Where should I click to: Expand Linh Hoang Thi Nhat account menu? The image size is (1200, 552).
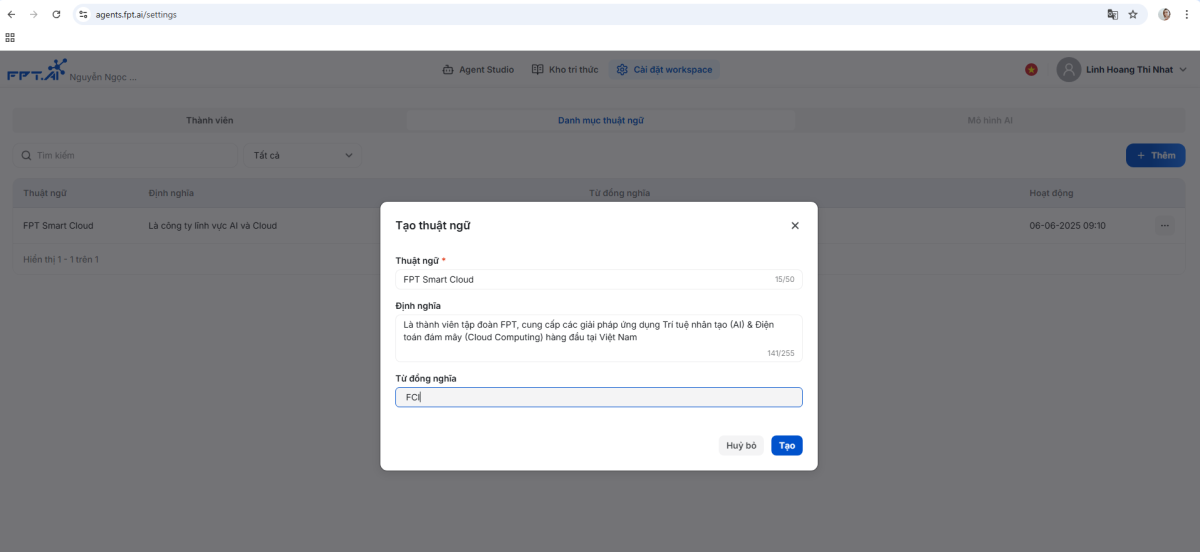[1136, 70]
